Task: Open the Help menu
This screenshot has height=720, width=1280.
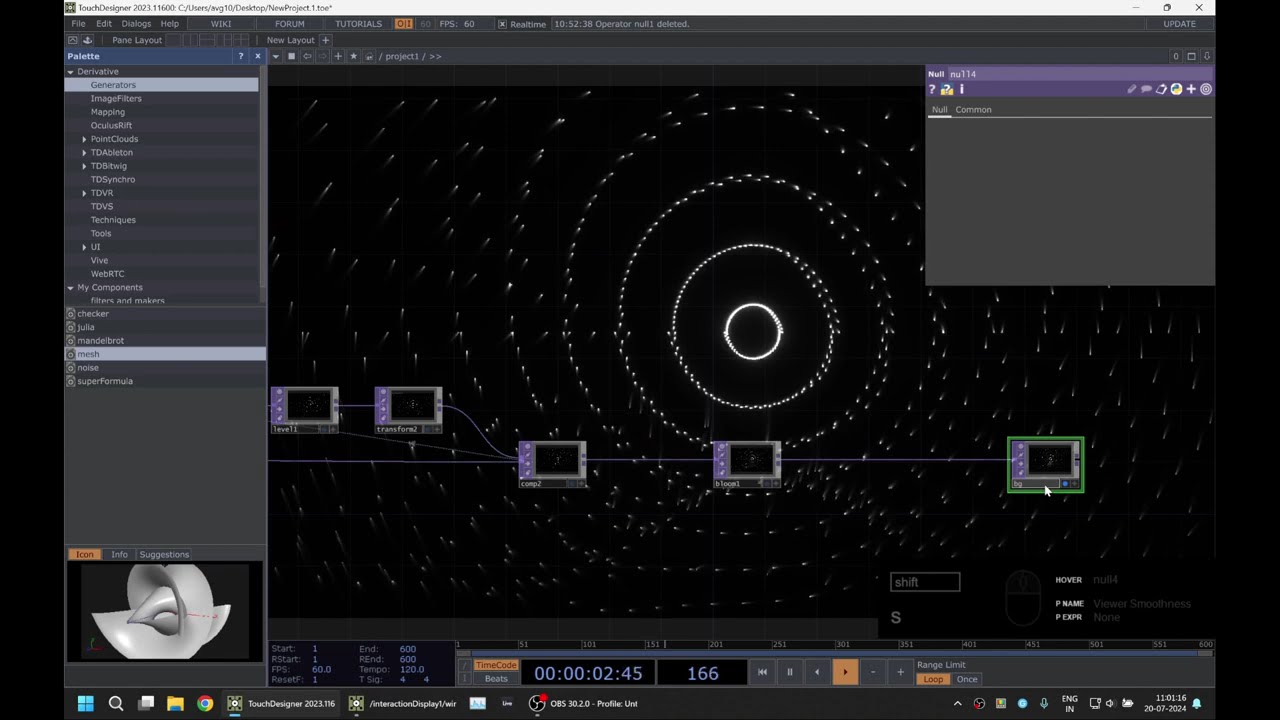Action: [x=170, y=23]
